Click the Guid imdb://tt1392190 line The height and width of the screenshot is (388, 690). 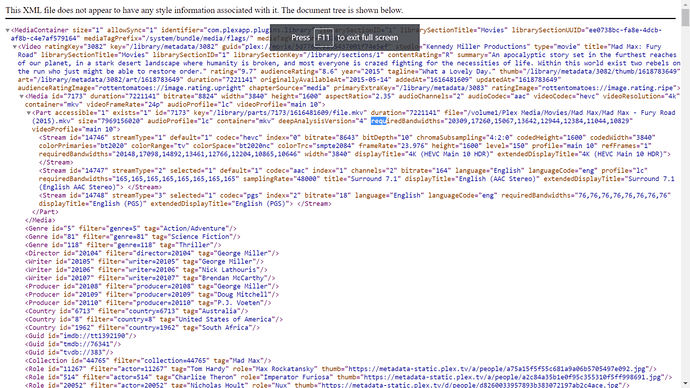click(81, 336)
